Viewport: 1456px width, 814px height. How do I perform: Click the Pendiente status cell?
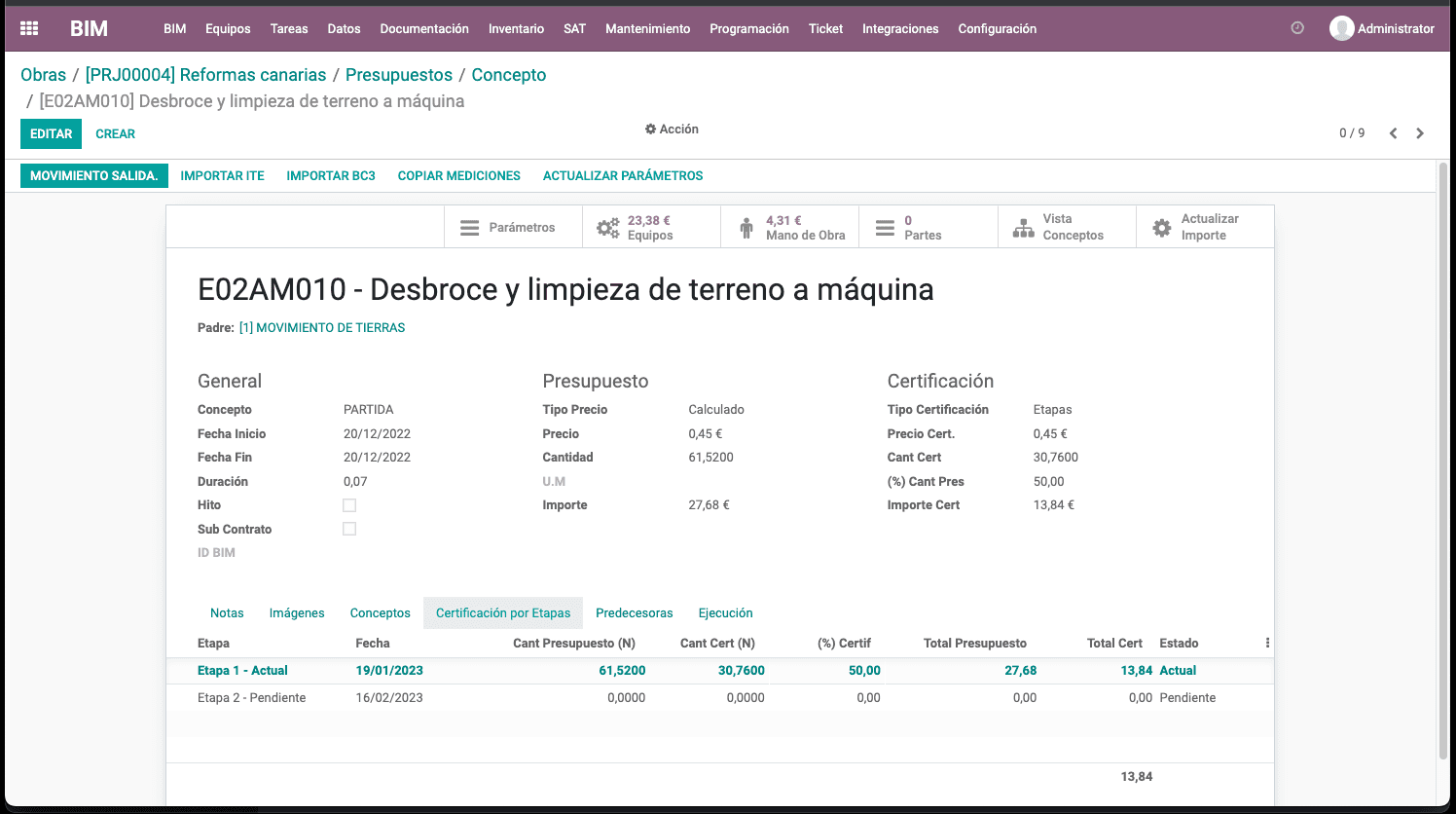(1187, 697)
